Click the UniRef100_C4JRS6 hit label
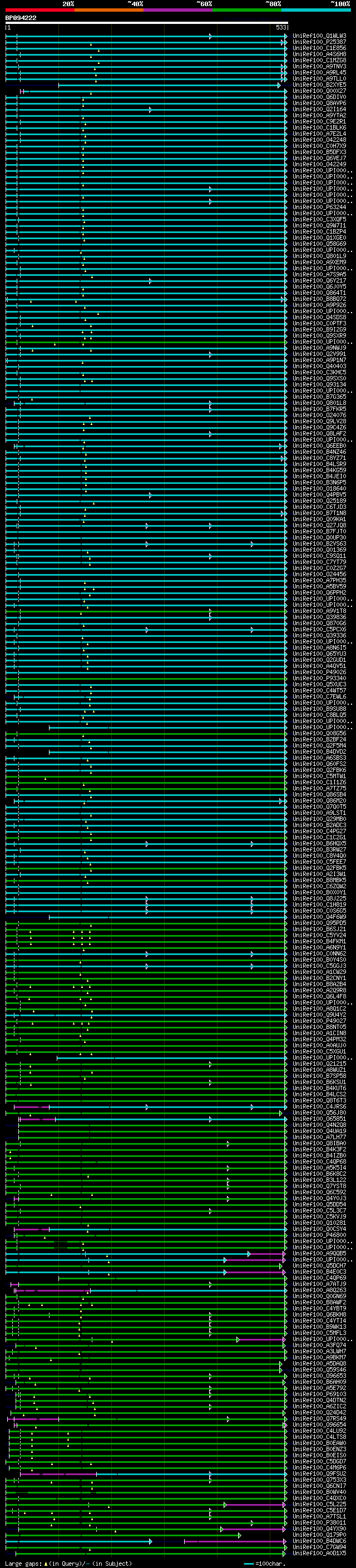356x1568 pixels. (319, 1106)
